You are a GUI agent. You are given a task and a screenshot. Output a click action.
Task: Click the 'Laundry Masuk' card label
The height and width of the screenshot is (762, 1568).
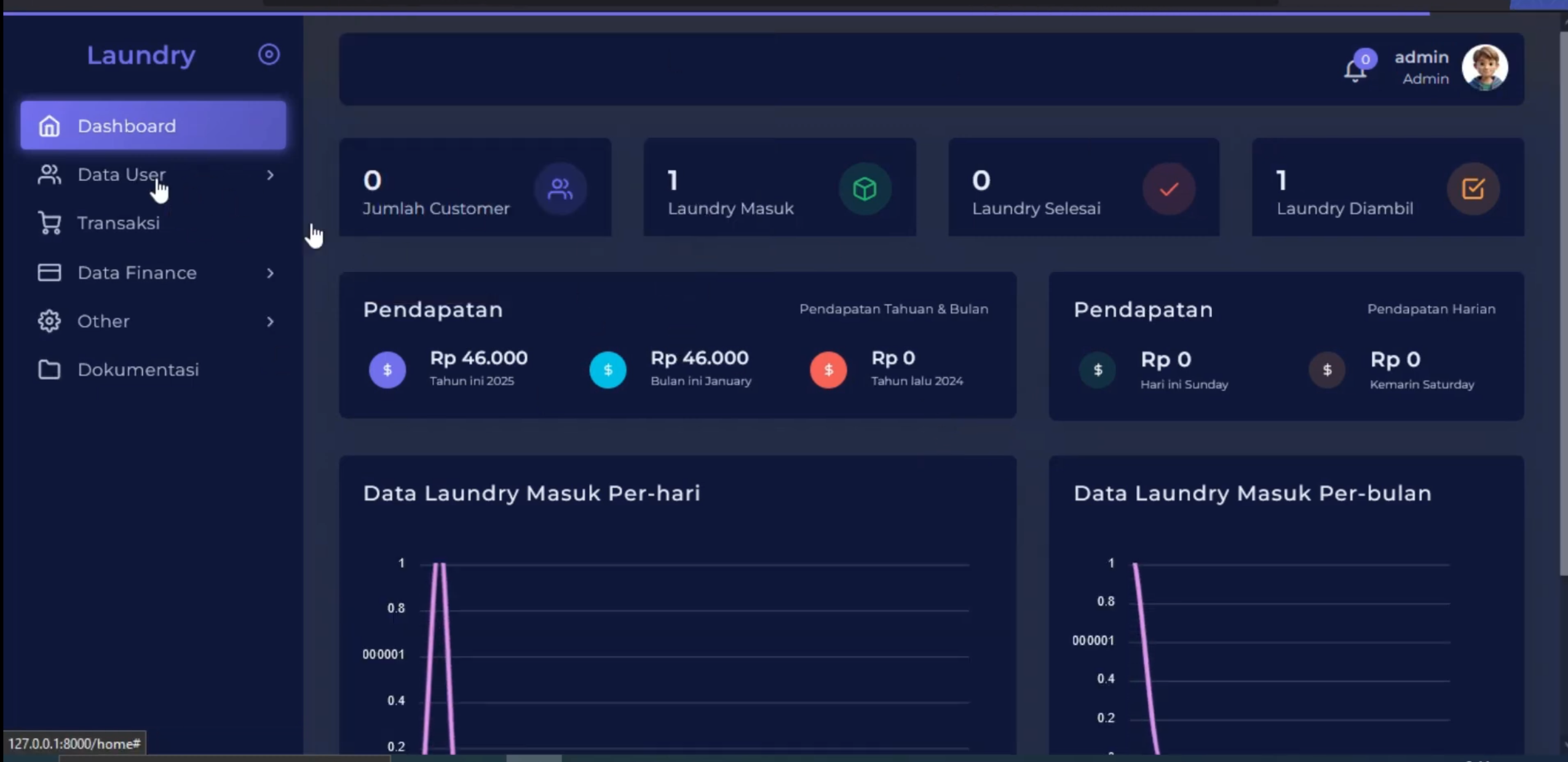731,208
